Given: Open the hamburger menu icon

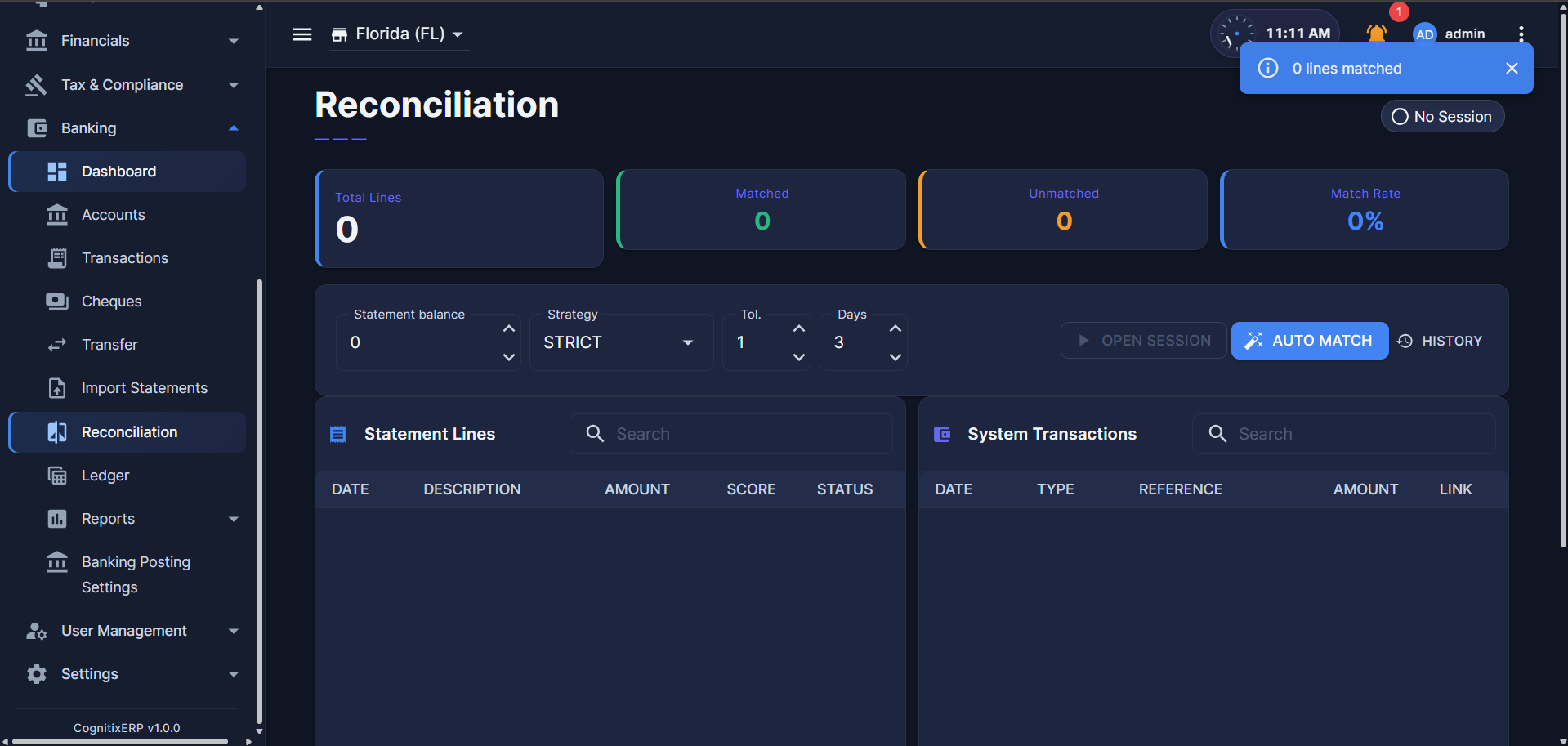Looking at the screenshot, I should pyautogui.click(x=302, y=34).
